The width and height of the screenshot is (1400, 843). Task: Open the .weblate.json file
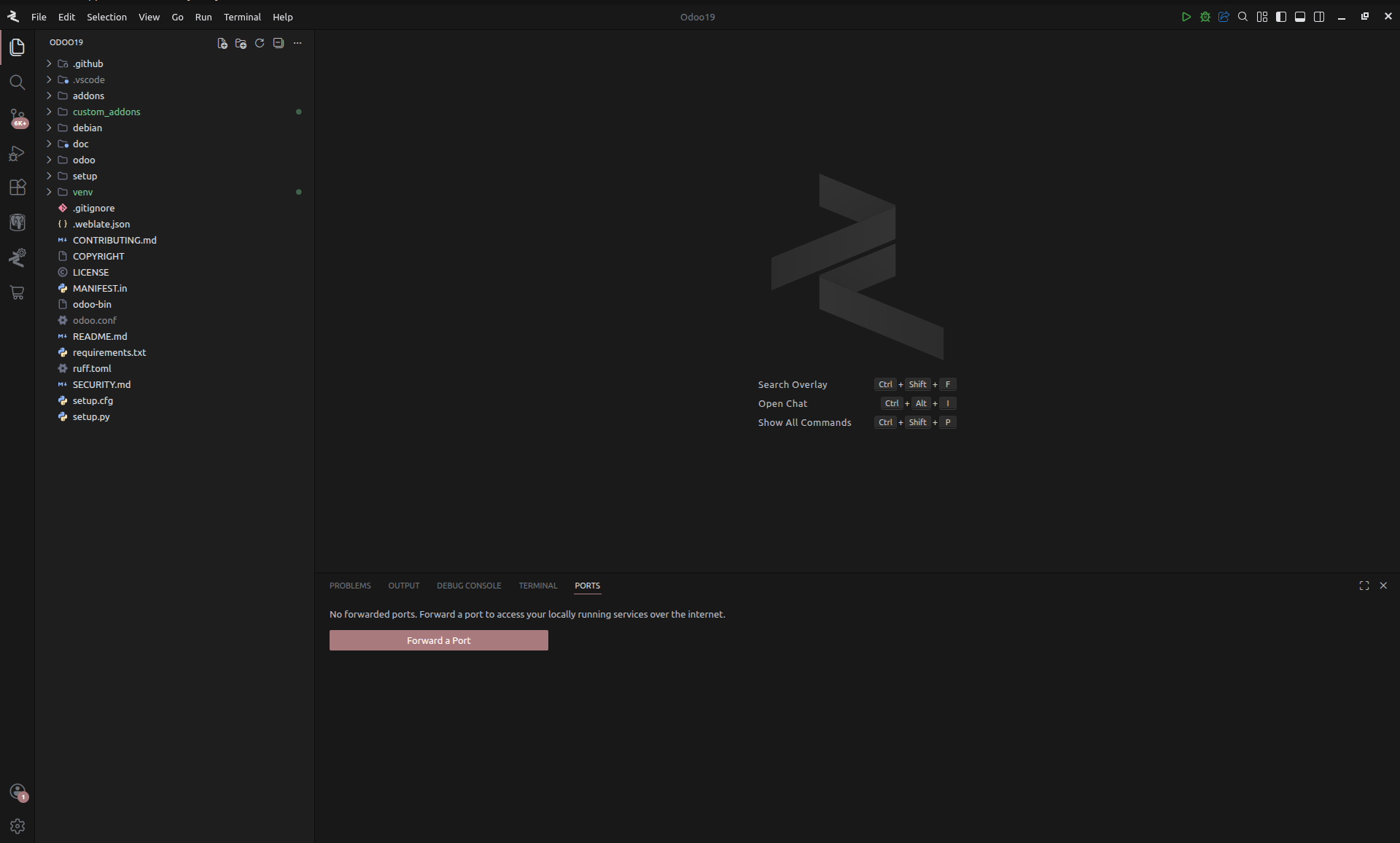point(175,224)
